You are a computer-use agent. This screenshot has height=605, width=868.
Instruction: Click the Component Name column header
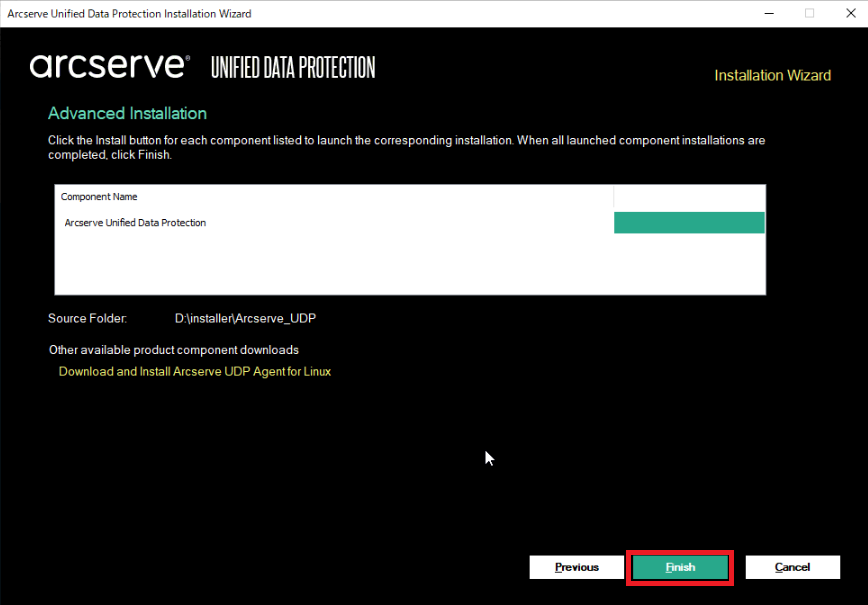pyautogui.click(x=334, y=197)
